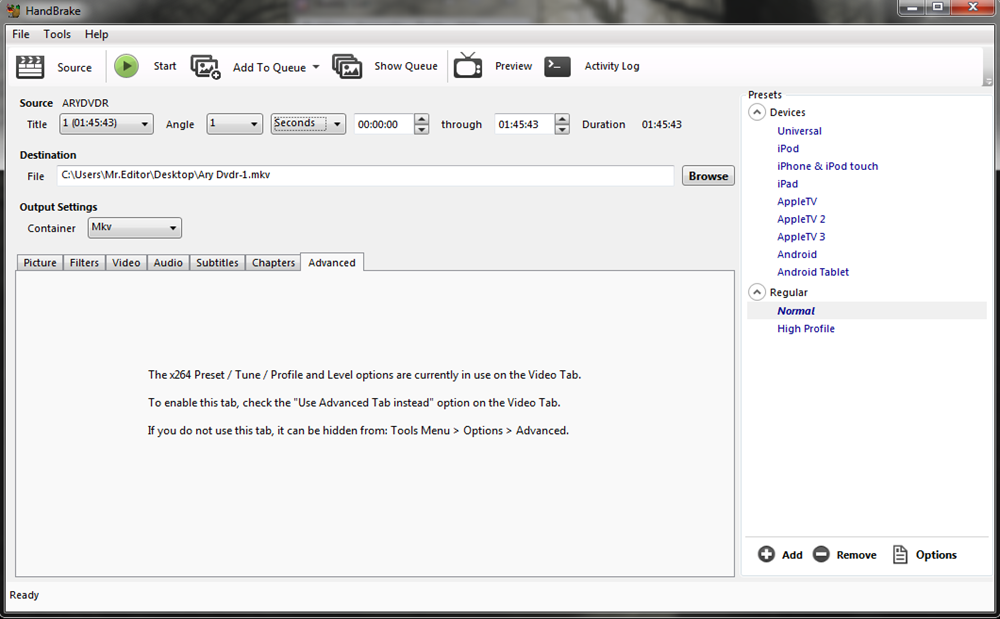This screenshot has height=619, width=1000.
Task: Click the HandBrake app icon in title bar
Action: (13, 11)
